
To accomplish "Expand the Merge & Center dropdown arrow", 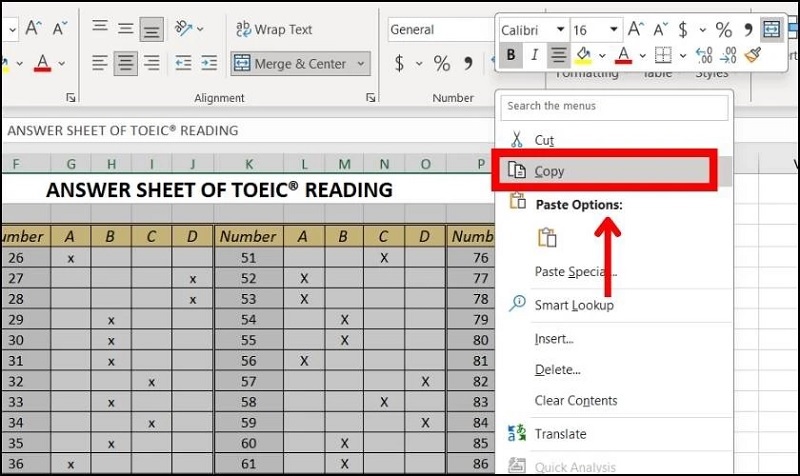I will click(x=360, y=64).
